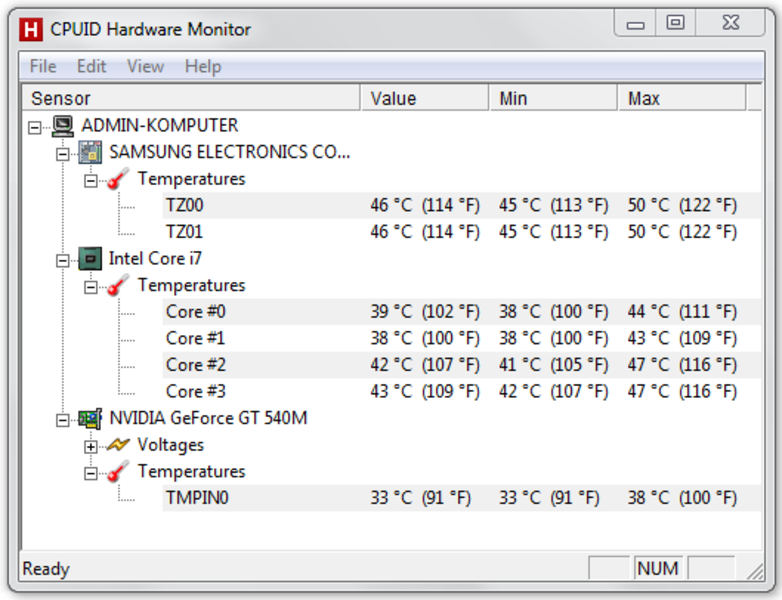Click the Ready status bar text
This screenshot has height=600, width=782.
click(46, 569)
